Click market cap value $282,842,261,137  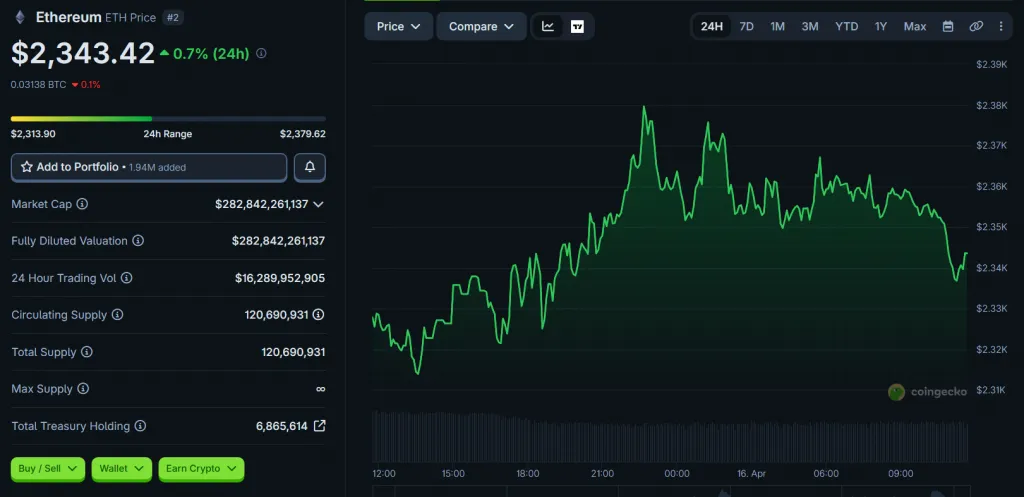pyautogui.click(x=261, y=204)
